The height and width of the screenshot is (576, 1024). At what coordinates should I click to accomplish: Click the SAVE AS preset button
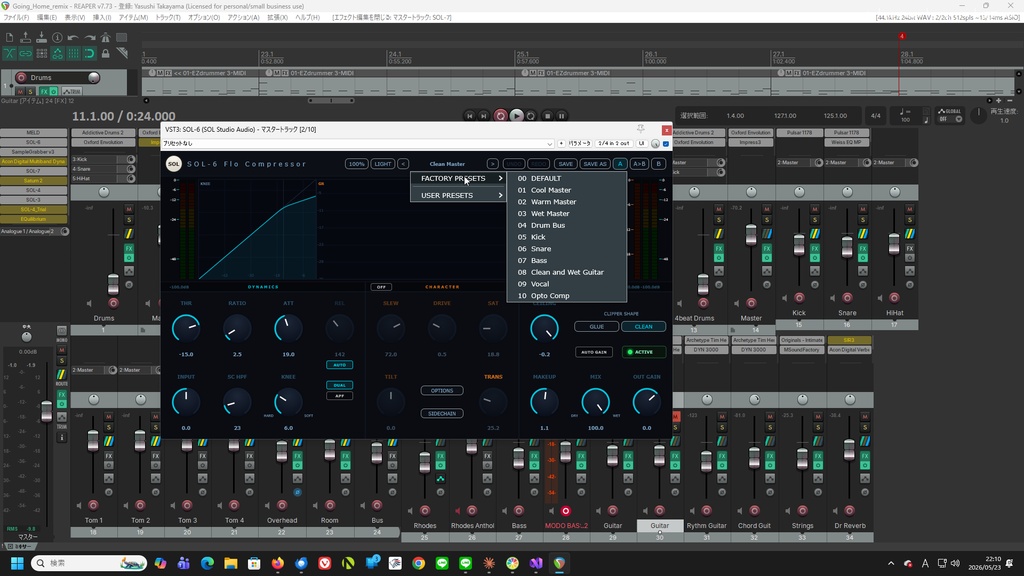(x=595, y=164)
